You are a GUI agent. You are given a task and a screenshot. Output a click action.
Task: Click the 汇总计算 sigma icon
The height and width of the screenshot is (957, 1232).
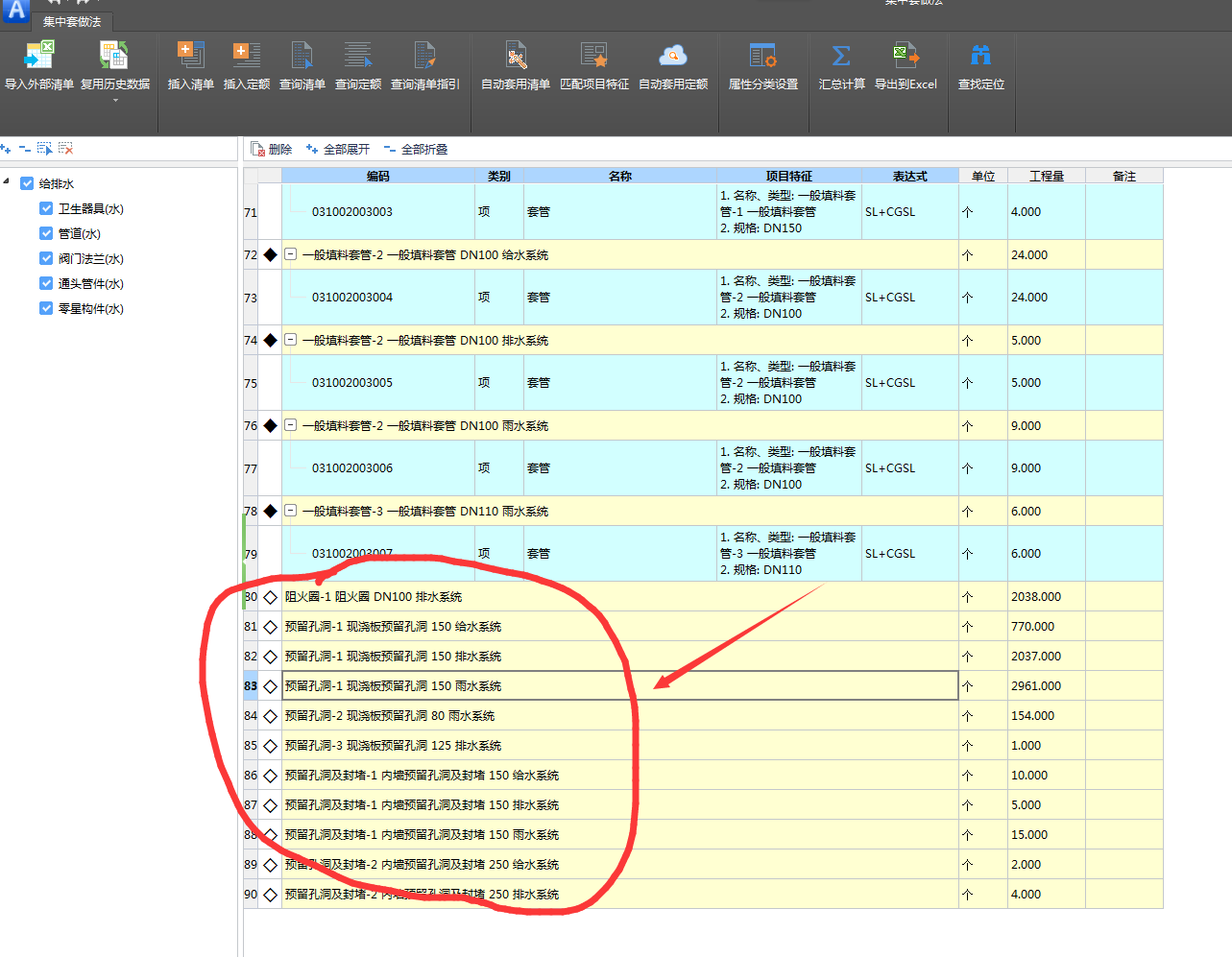coord(841,55)
